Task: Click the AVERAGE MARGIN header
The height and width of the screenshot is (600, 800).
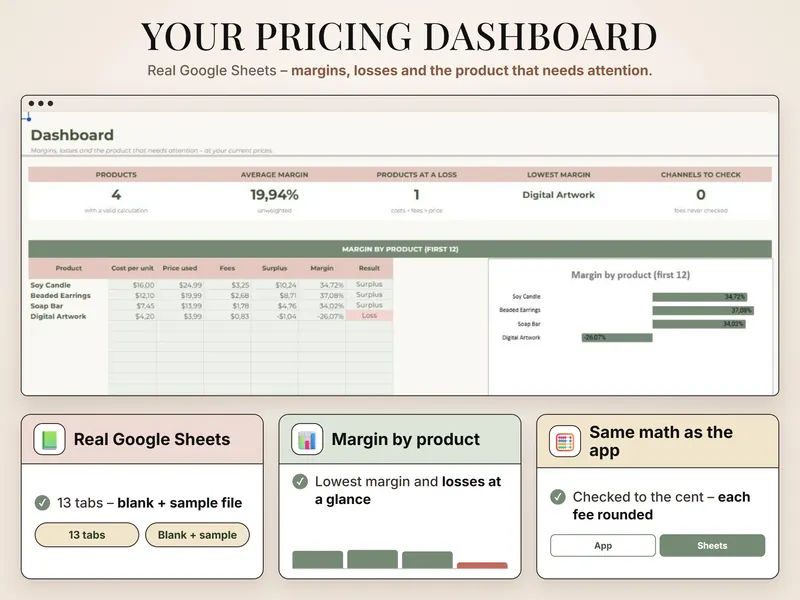Action: [x=274, y=174]
